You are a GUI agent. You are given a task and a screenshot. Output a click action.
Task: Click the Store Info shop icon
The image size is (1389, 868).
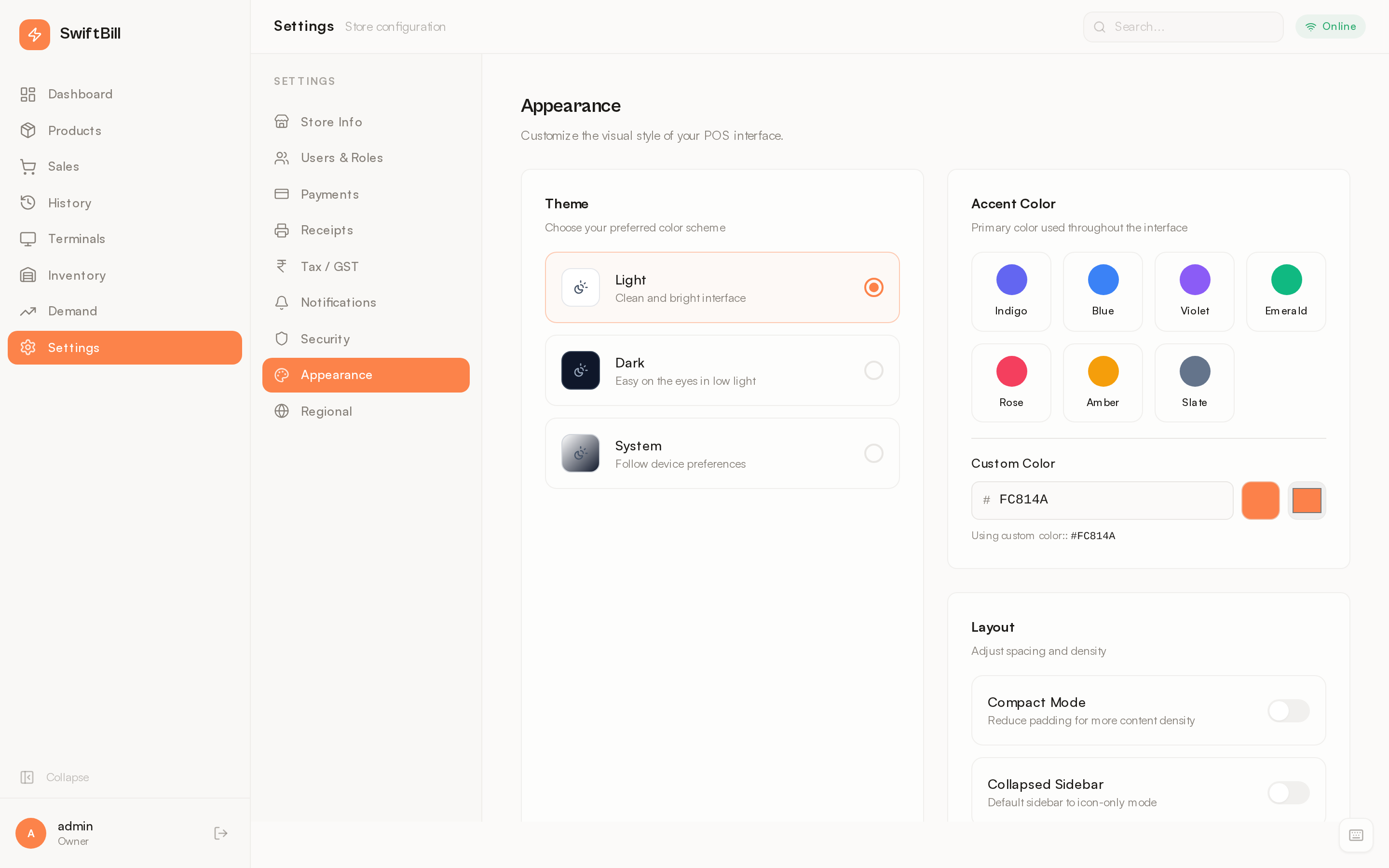click(x=281, y=122)
